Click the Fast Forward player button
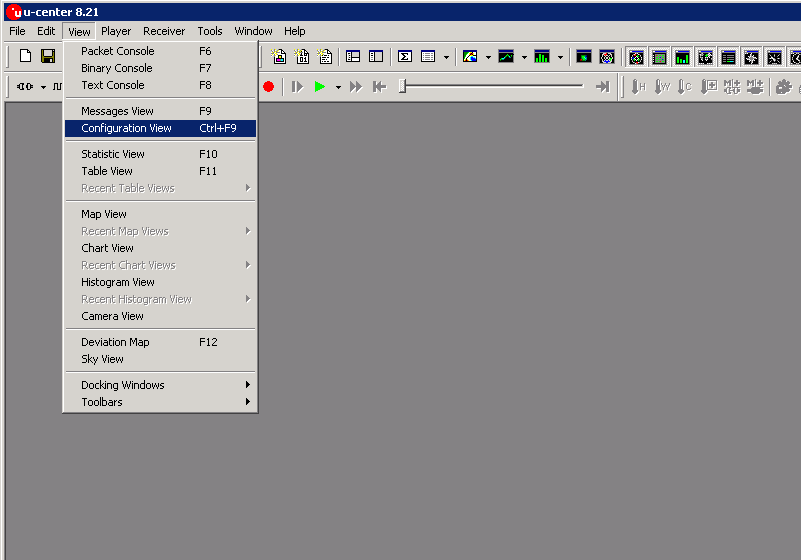 click(x=356, y=87)
